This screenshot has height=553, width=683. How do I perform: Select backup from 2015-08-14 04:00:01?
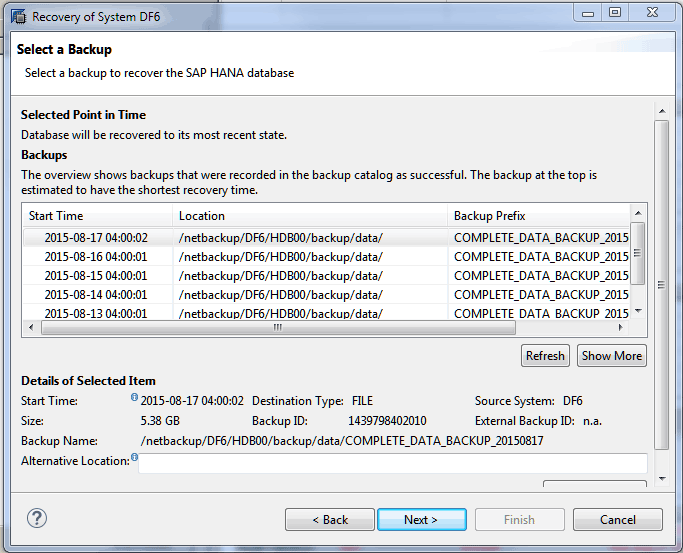[326, 295]
